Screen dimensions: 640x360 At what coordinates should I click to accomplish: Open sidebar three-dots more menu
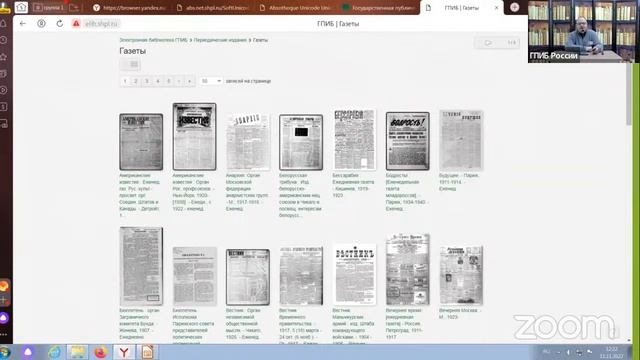click(4, 334)
